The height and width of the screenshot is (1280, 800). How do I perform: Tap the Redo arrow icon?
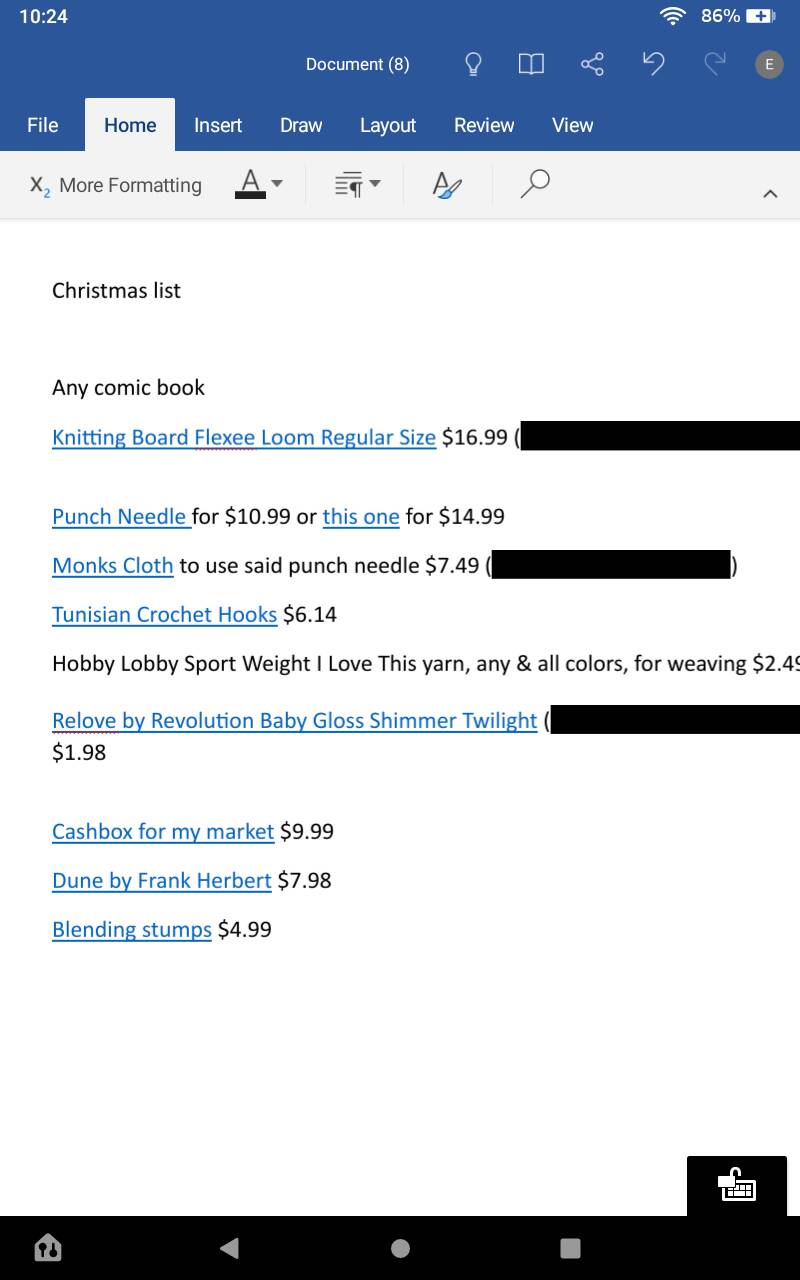(713, 65)
